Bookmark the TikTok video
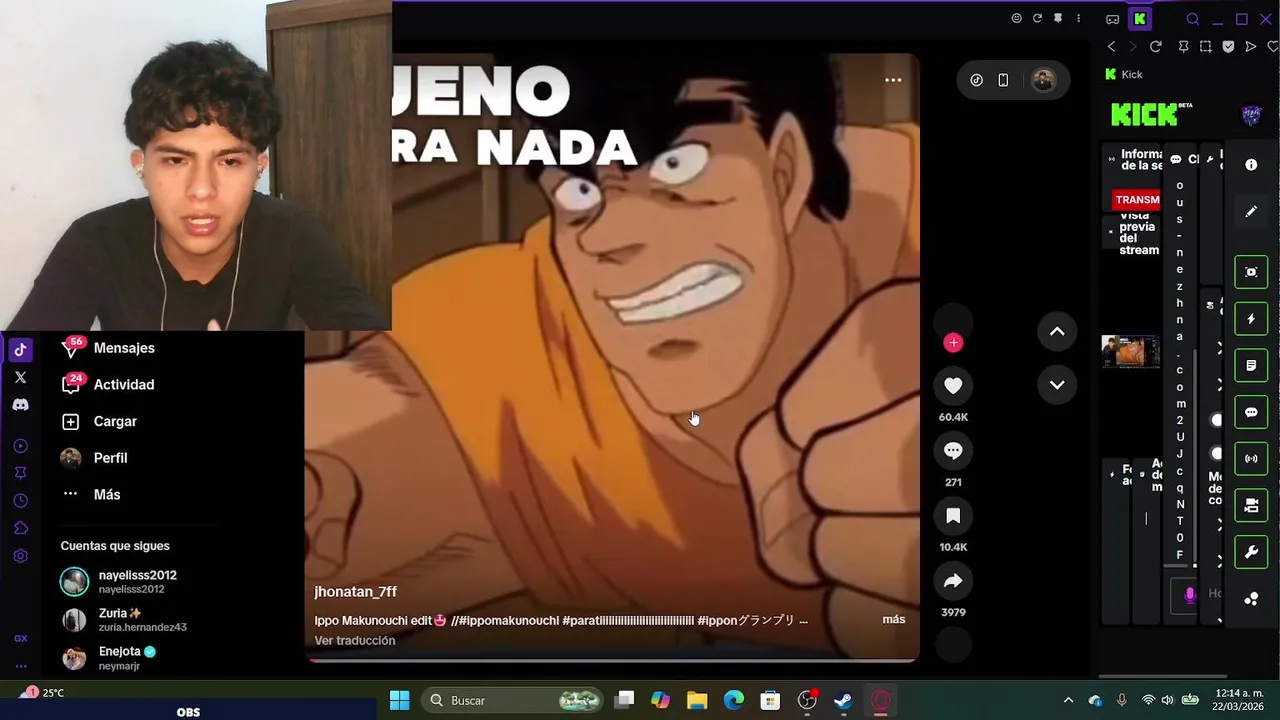 pos(953,516)
